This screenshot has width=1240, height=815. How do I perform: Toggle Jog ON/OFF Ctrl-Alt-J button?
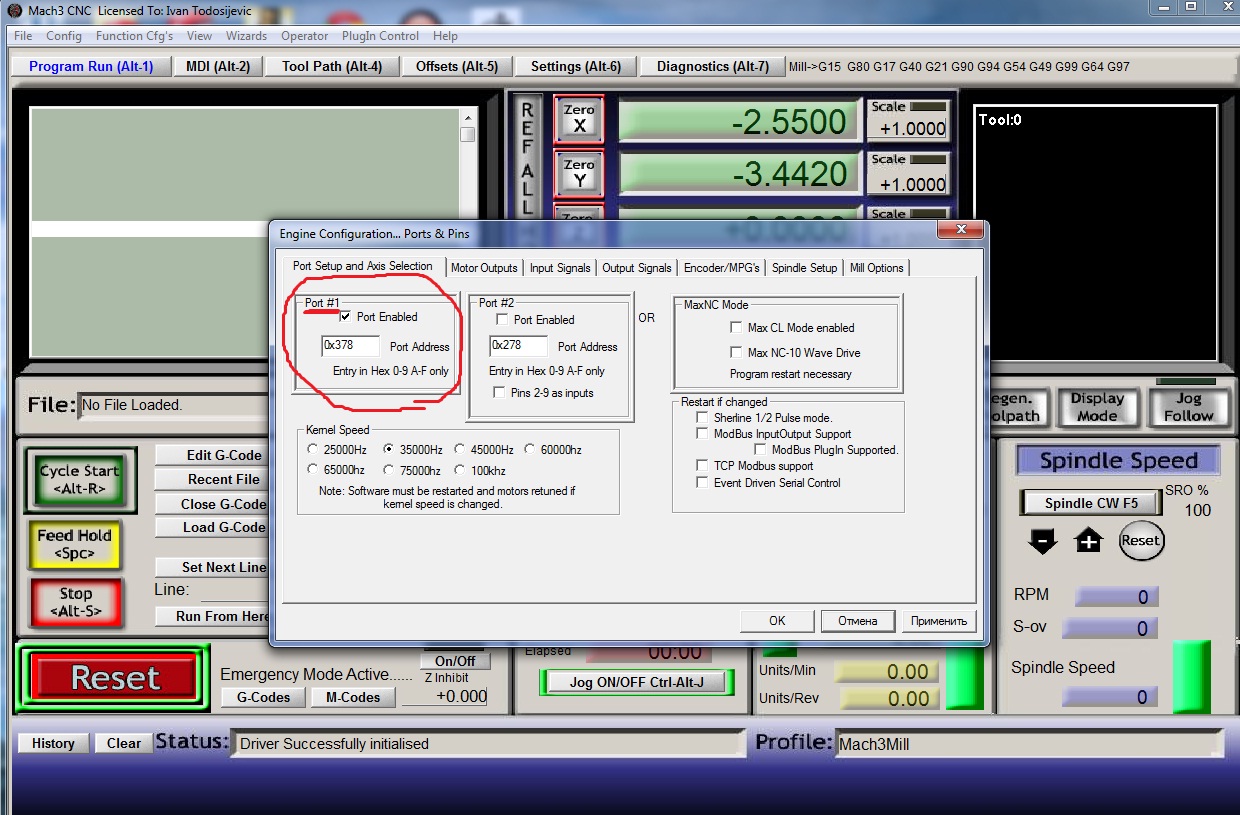pyautogui.click(x=637, y=682)
